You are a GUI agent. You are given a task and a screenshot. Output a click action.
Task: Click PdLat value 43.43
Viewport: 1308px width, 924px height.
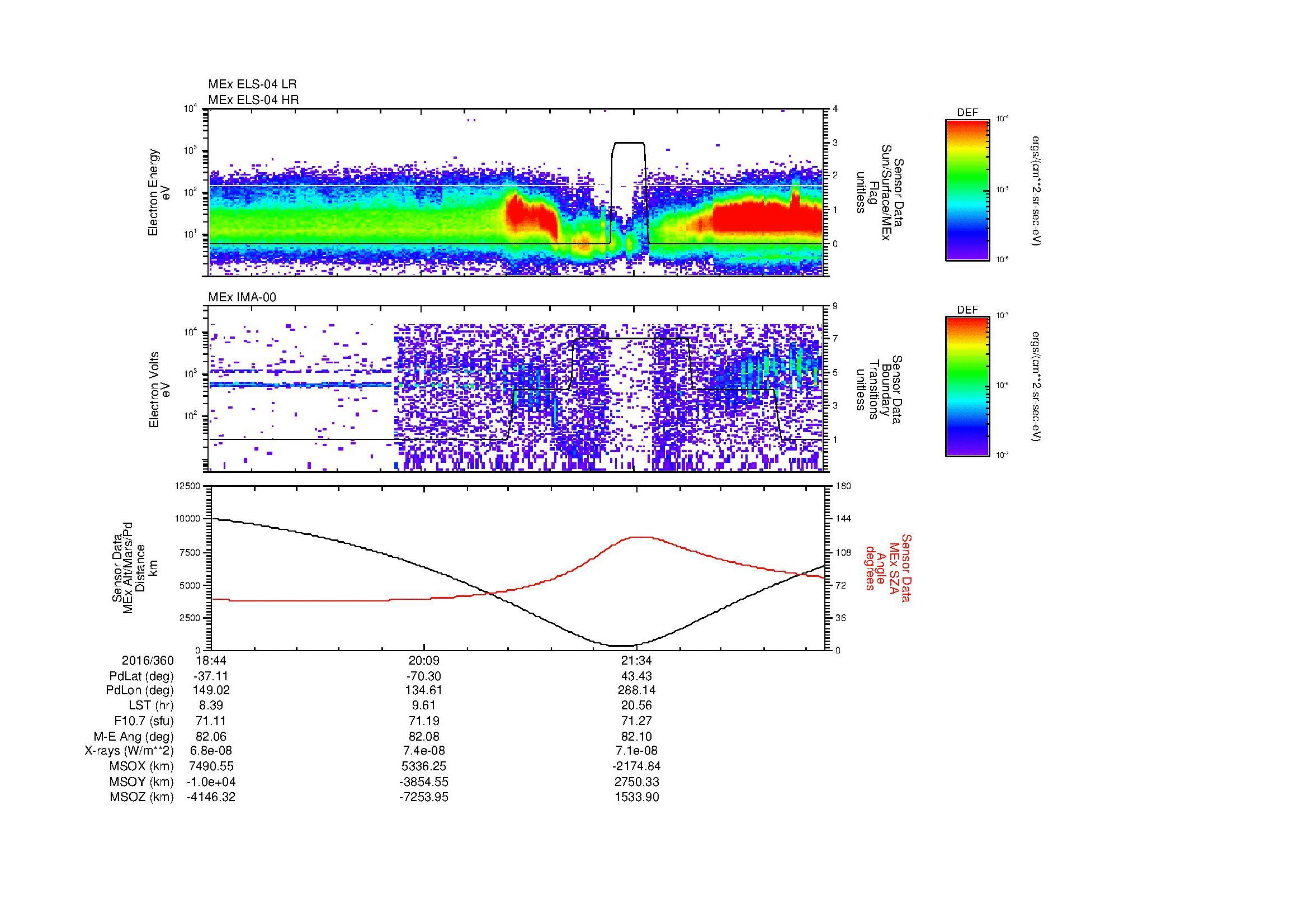pyautogui.click(x=637, y=676)
